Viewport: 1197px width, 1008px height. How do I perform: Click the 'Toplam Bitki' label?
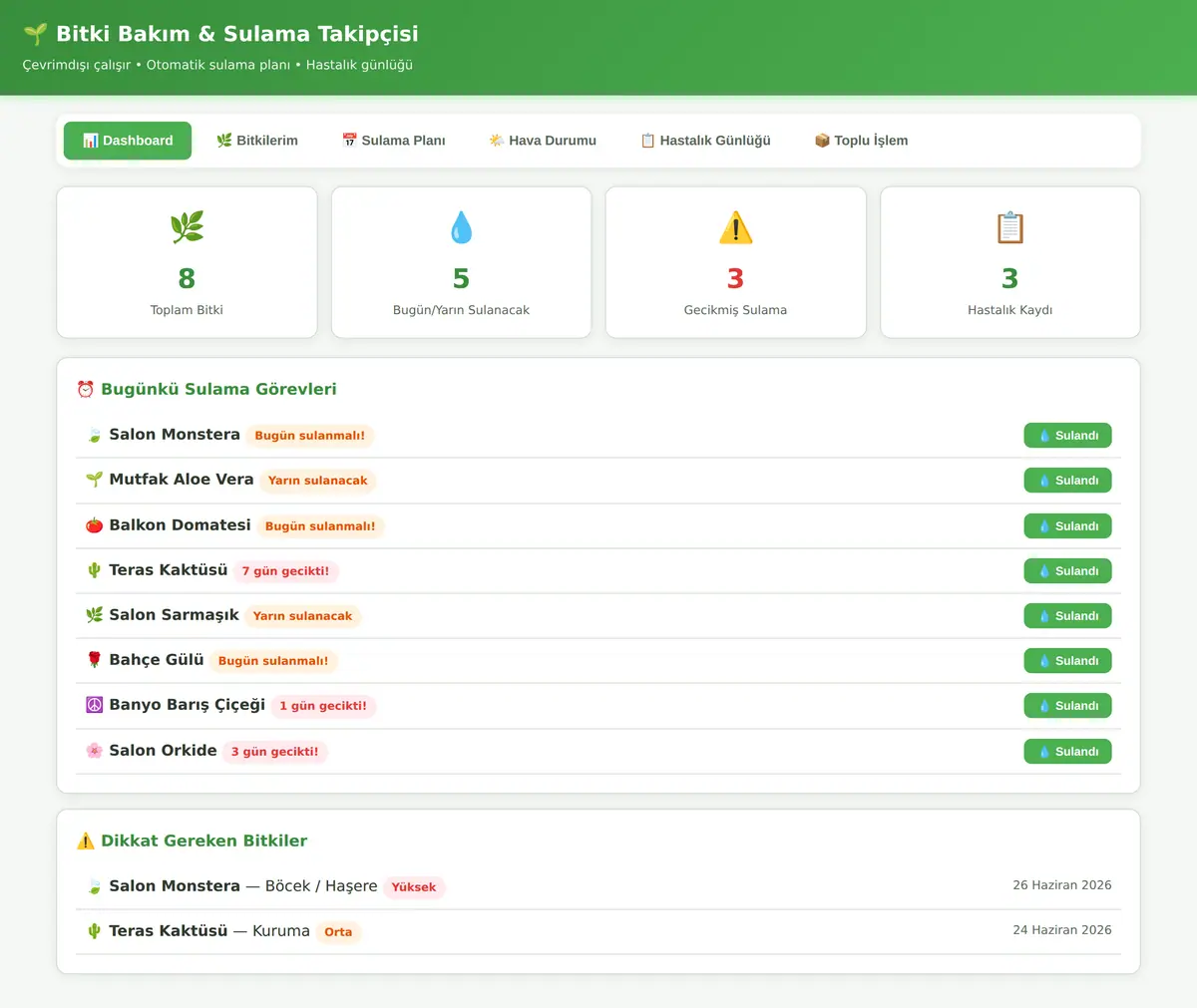point(187,310)
